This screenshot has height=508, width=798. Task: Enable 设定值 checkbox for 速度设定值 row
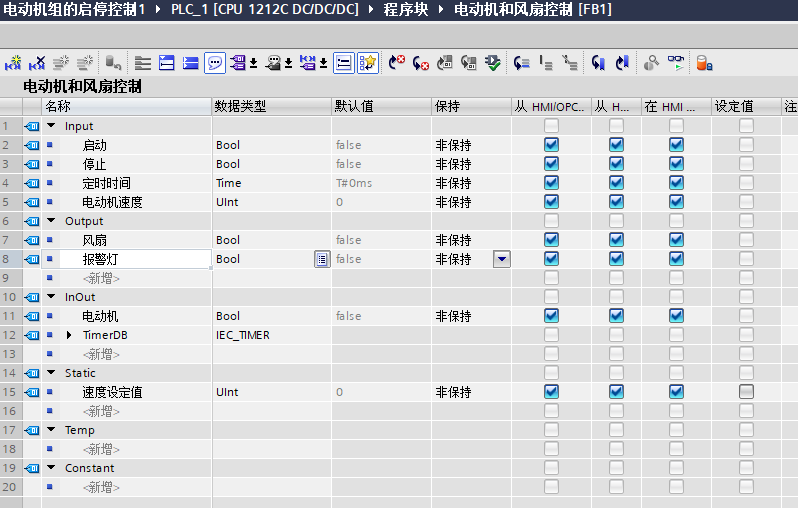[746, 392]
